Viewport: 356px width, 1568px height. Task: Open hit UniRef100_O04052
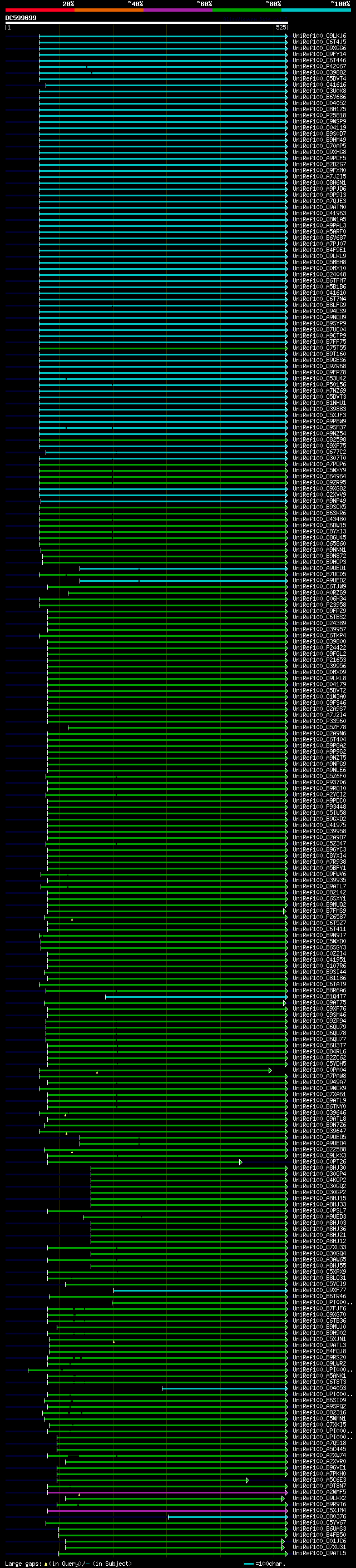click(x=319, y=103)
